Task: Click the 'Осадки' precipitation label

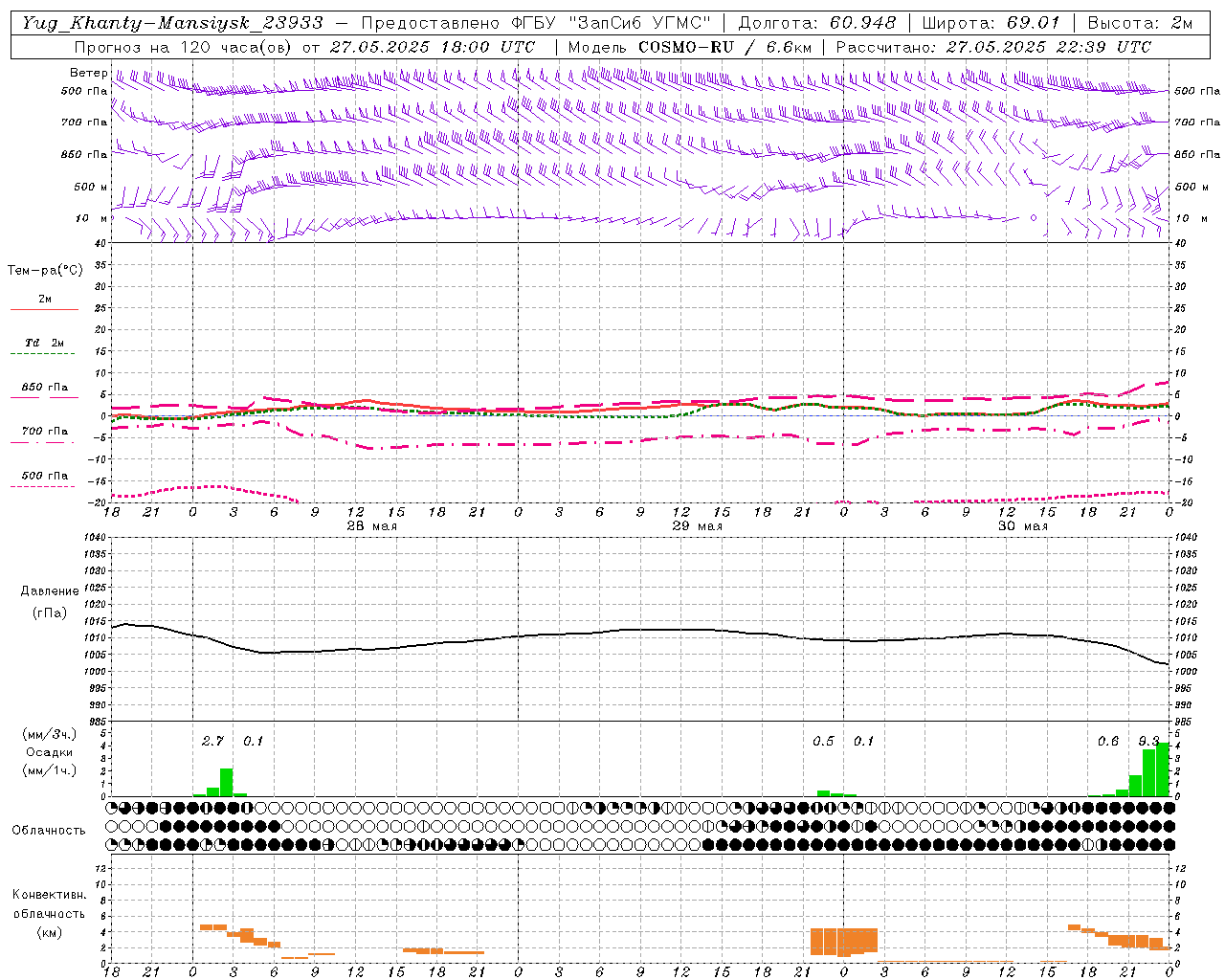Action: (50, 752)
